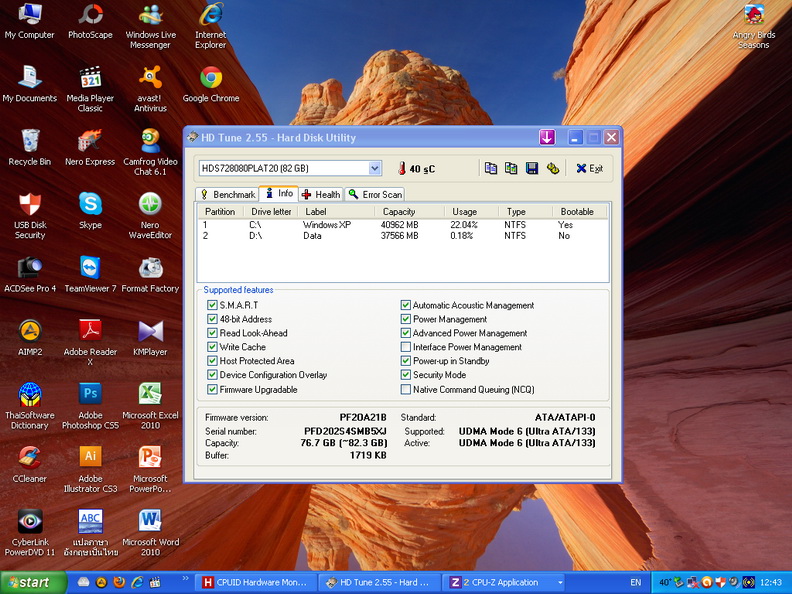The height and width of the screenshot is (594, 792).
Task: Expand the hard disk selection dropdown
Action: click(375, 169)
